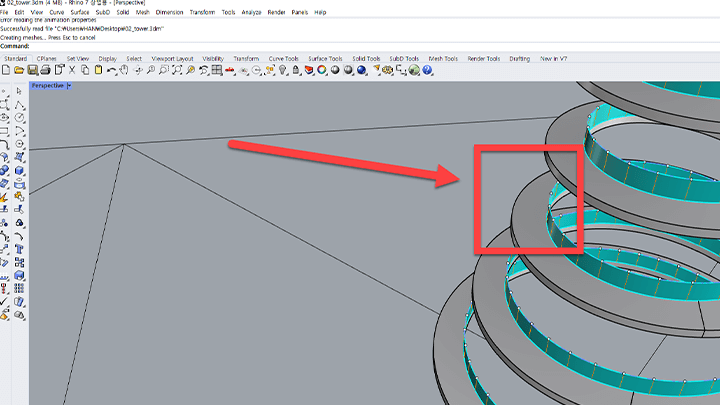This screenshot has height=405, width=720.
Task: Toggle light bulb visibility icon
Action: click(x=282, y=70)
